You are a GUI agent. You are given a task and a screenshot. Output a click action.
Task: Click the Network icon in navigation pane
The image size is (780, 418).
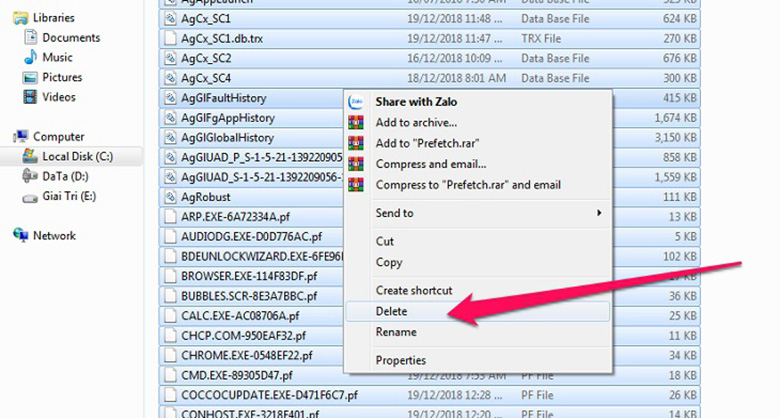click(20, 235)
